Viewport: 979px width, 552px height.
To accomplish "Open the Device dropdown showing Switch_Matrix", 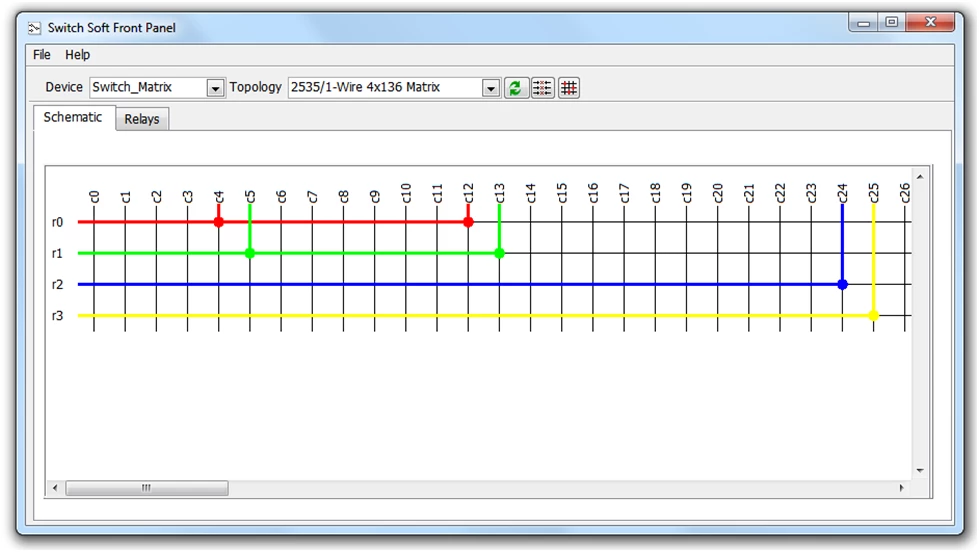I will pyautogui.click(x=215, y=88).
